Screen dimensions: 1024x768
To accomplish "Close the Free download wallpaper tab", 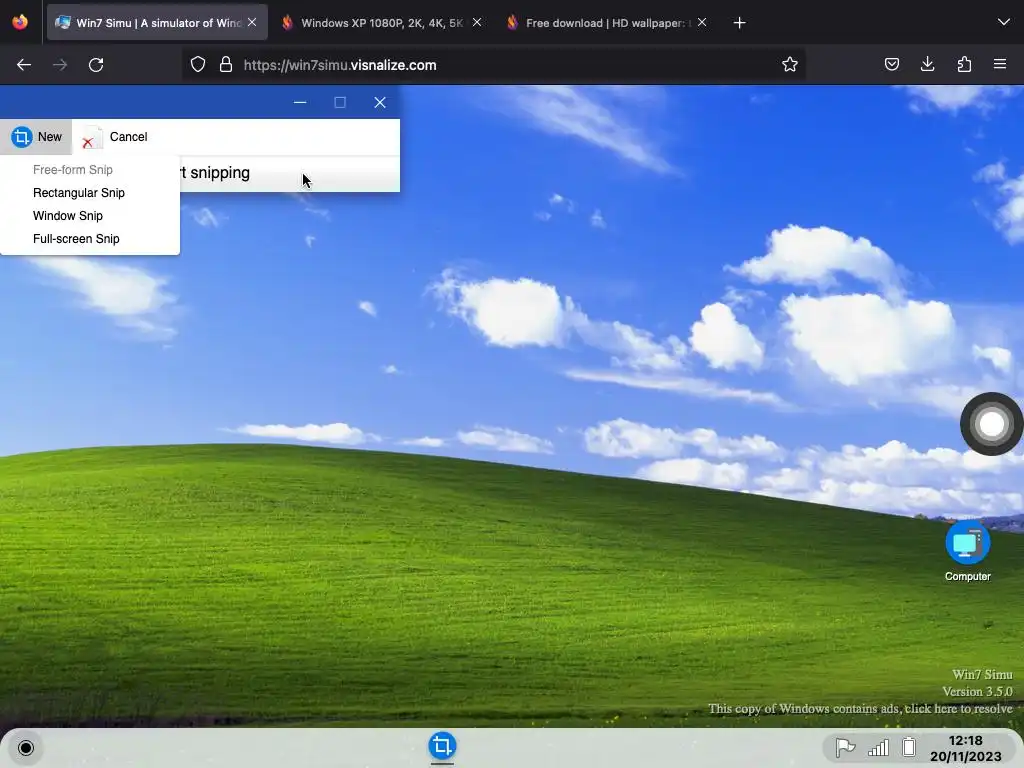I will [x=702, y=22].
